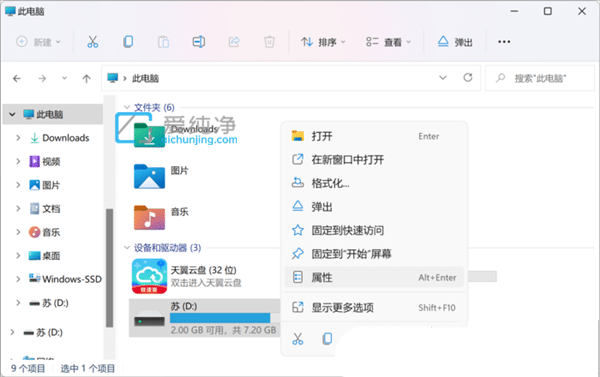Image resolution: width=600 pixels, height=377 pixels.
Task: Collapse the 设备和驱动器 (3) group header
Action: click(x=127, y=248)
